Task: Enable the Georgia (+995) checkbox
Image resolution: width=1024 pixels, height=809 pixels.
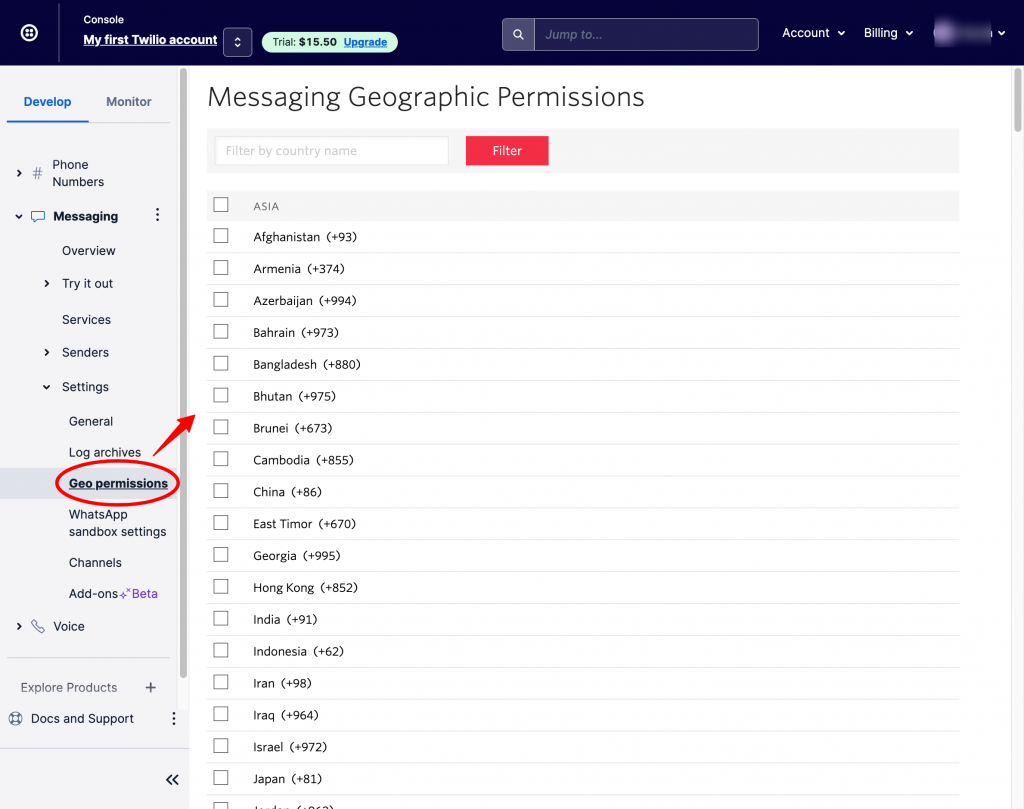Action: click(221, 554)
